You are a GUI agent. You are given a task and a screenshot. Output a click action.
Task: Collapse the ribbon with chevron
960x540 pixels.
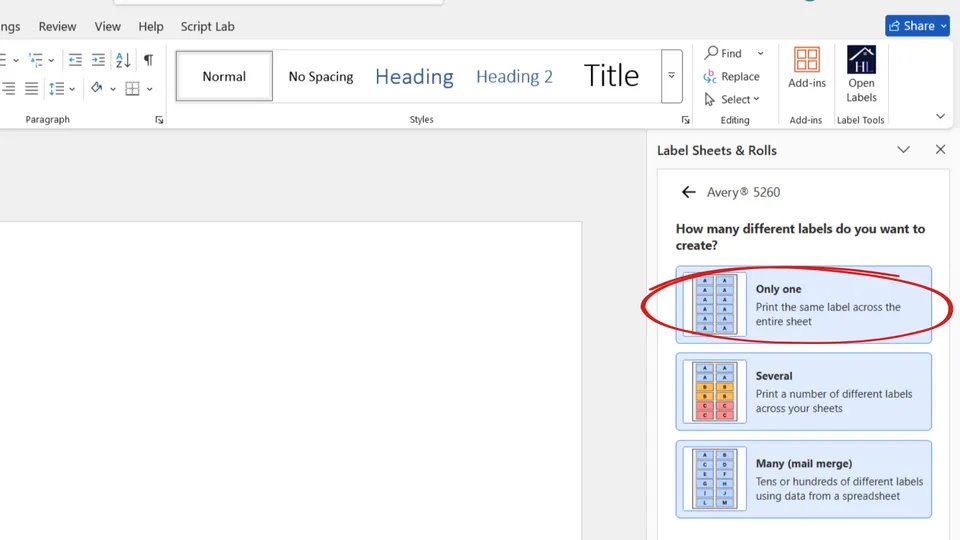940,116
